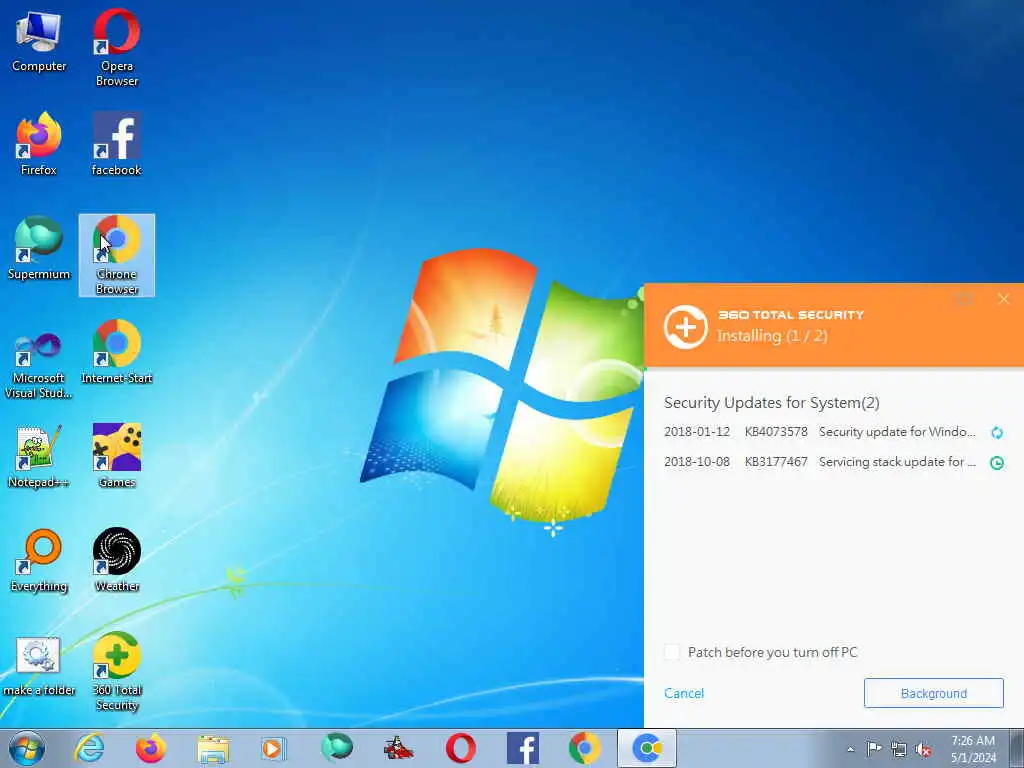Click the 360 Total Security plus logo
The height and width of the screenshot is (768, 1024).
685,327
